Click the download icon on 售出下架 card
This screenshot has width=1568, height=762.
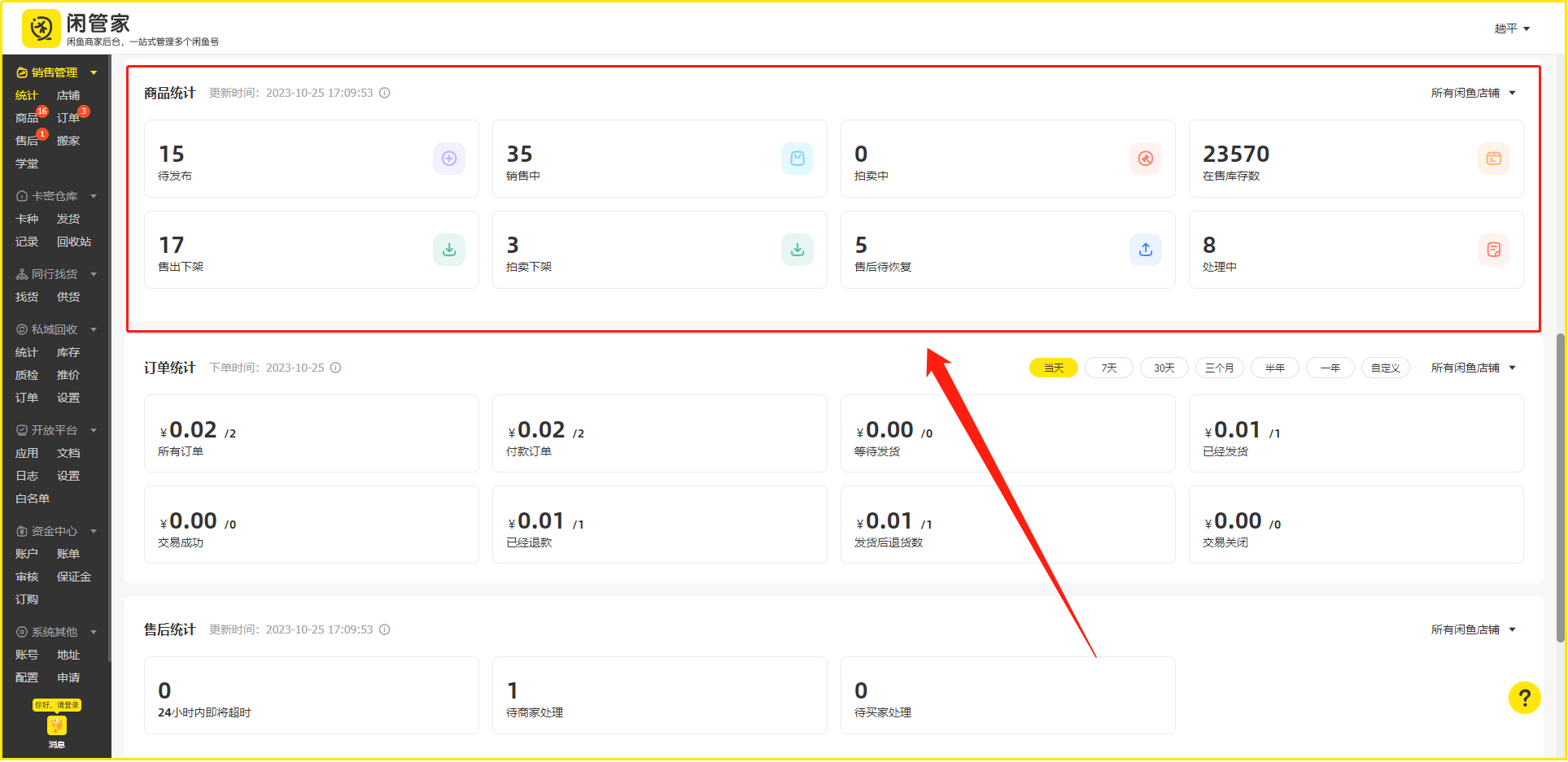click(x=448, y=250)
